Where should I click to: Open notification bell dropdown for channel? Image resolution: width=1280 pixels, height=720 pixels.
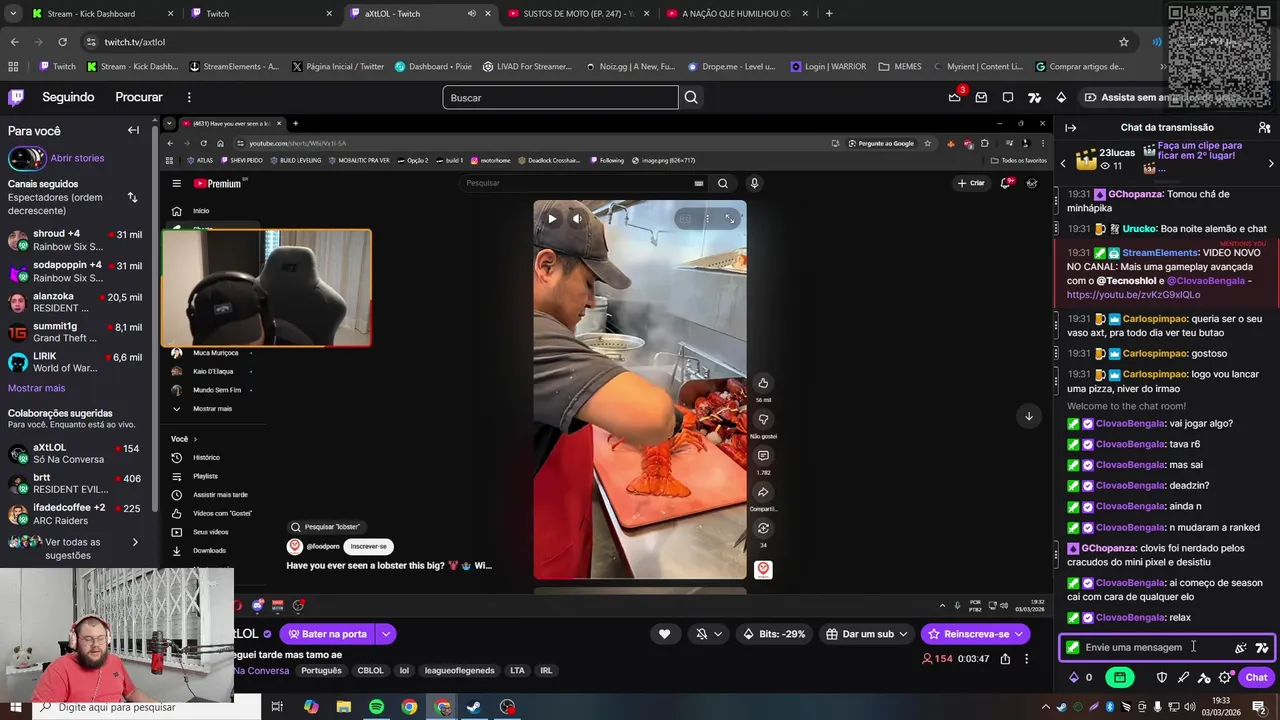(708, 634)
